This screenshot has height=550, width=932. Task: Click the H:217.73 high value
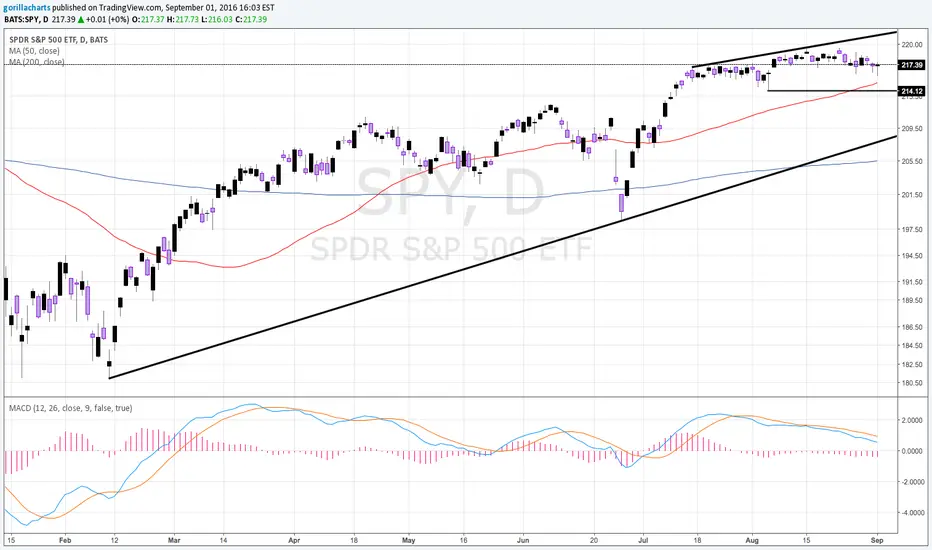[182, 20]
